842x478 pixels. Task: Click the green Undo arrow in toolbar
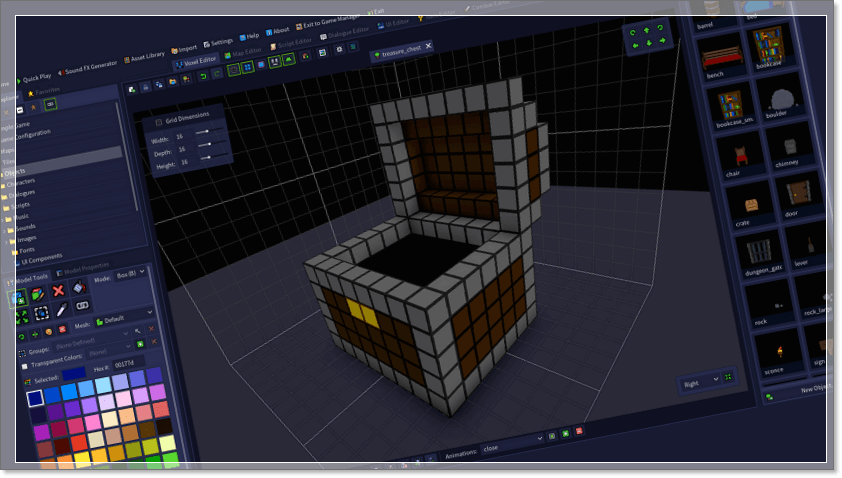click(x=203, y=76)
